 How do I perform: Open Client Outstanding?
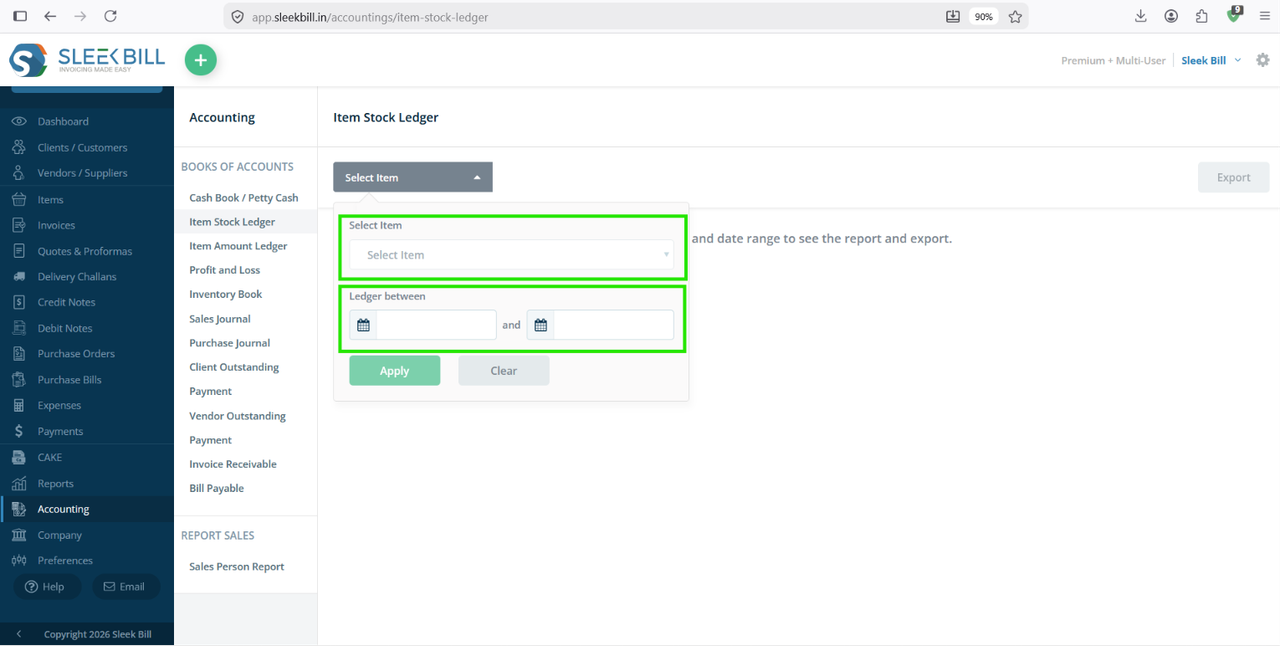pos(234,367)
